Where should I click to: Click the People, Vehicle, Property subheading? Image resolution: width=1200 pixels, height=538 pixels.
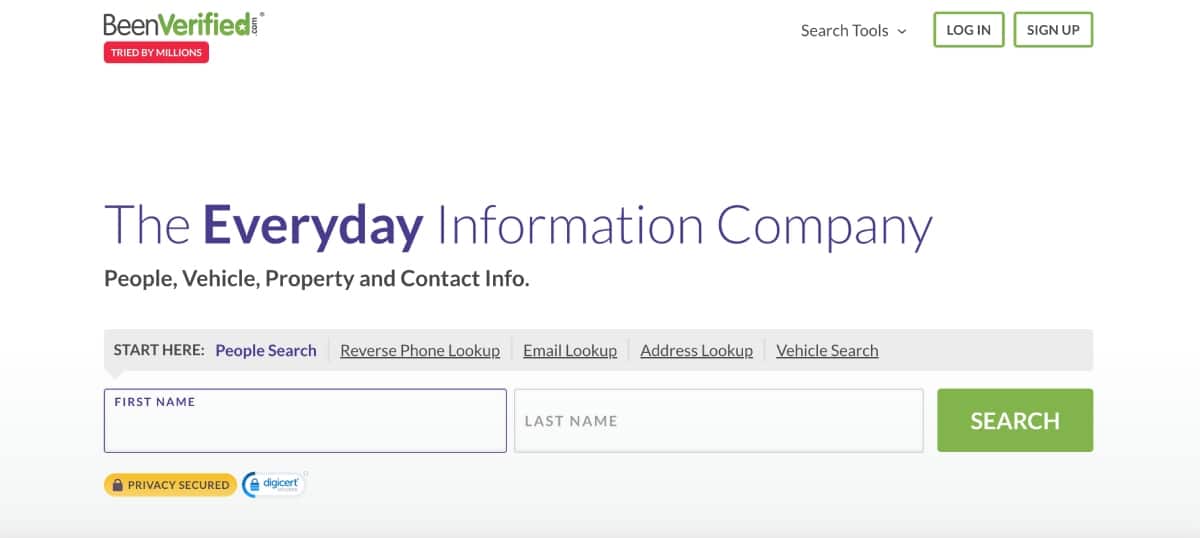[x=317, y=279]
